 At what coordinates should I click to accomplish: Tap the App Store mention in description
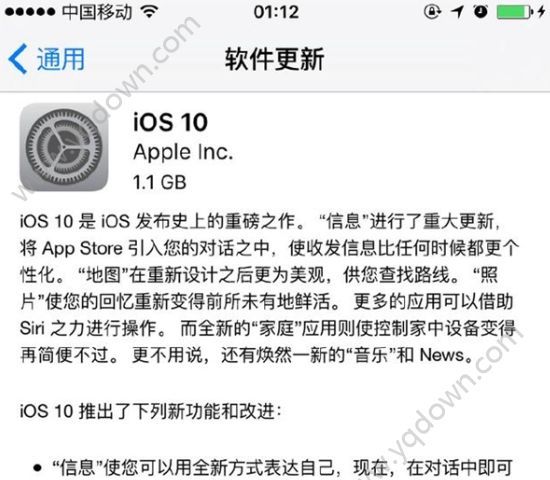(x=83, y=248)
